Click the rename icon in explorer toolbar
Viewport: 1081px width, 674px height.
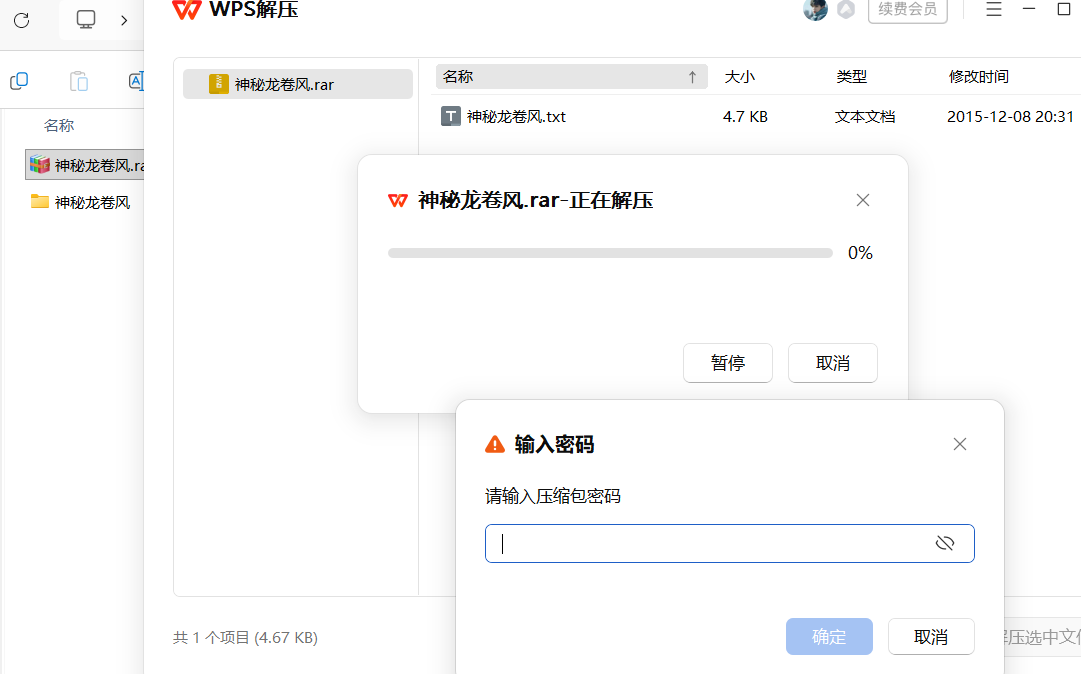[136, 81]
